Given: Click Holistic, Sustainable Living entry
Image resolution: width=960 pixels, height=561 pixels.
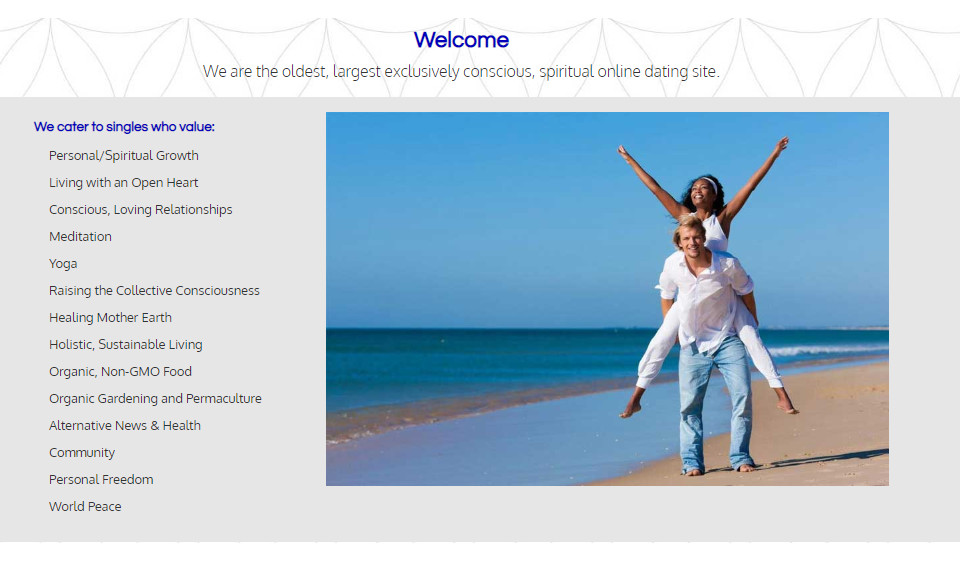Looking at the screenshot, I should coord(125,345).
